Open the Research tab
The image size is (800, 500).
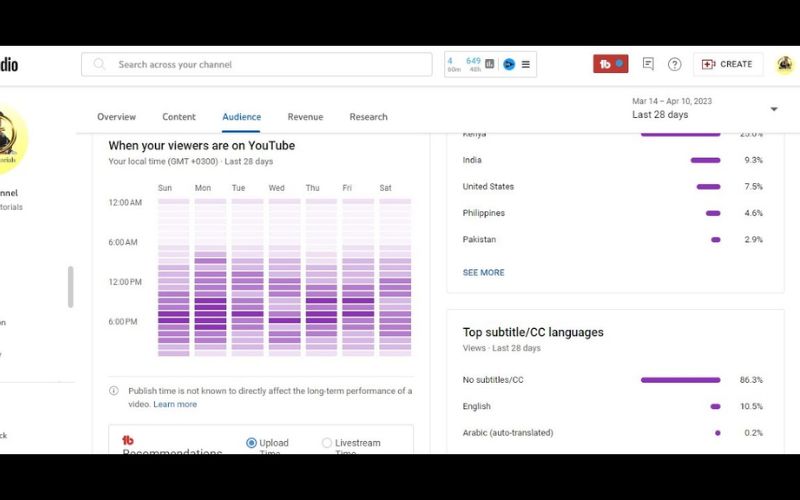click(x=368, y=117)
